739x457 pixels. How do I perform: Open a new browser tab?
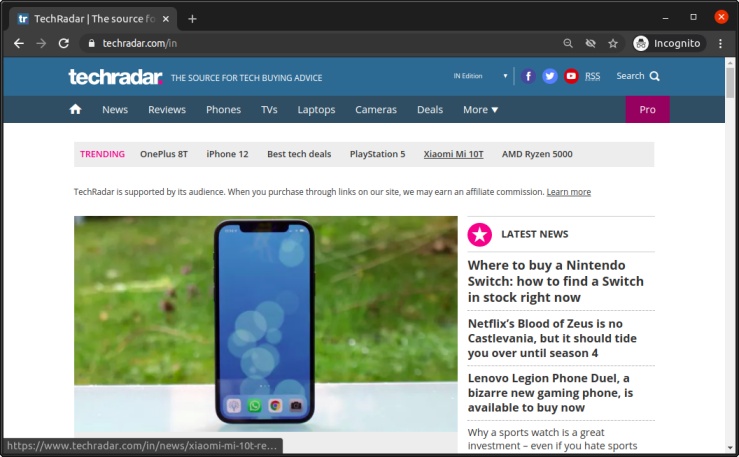192,19
